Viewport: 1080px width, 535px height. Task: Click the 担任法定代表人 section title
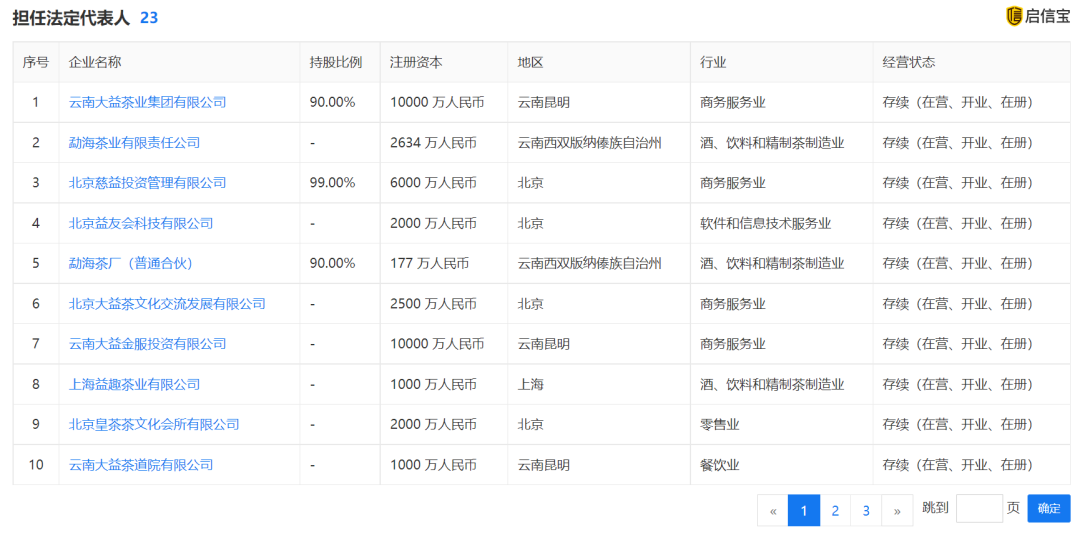(x=71, y=18)
